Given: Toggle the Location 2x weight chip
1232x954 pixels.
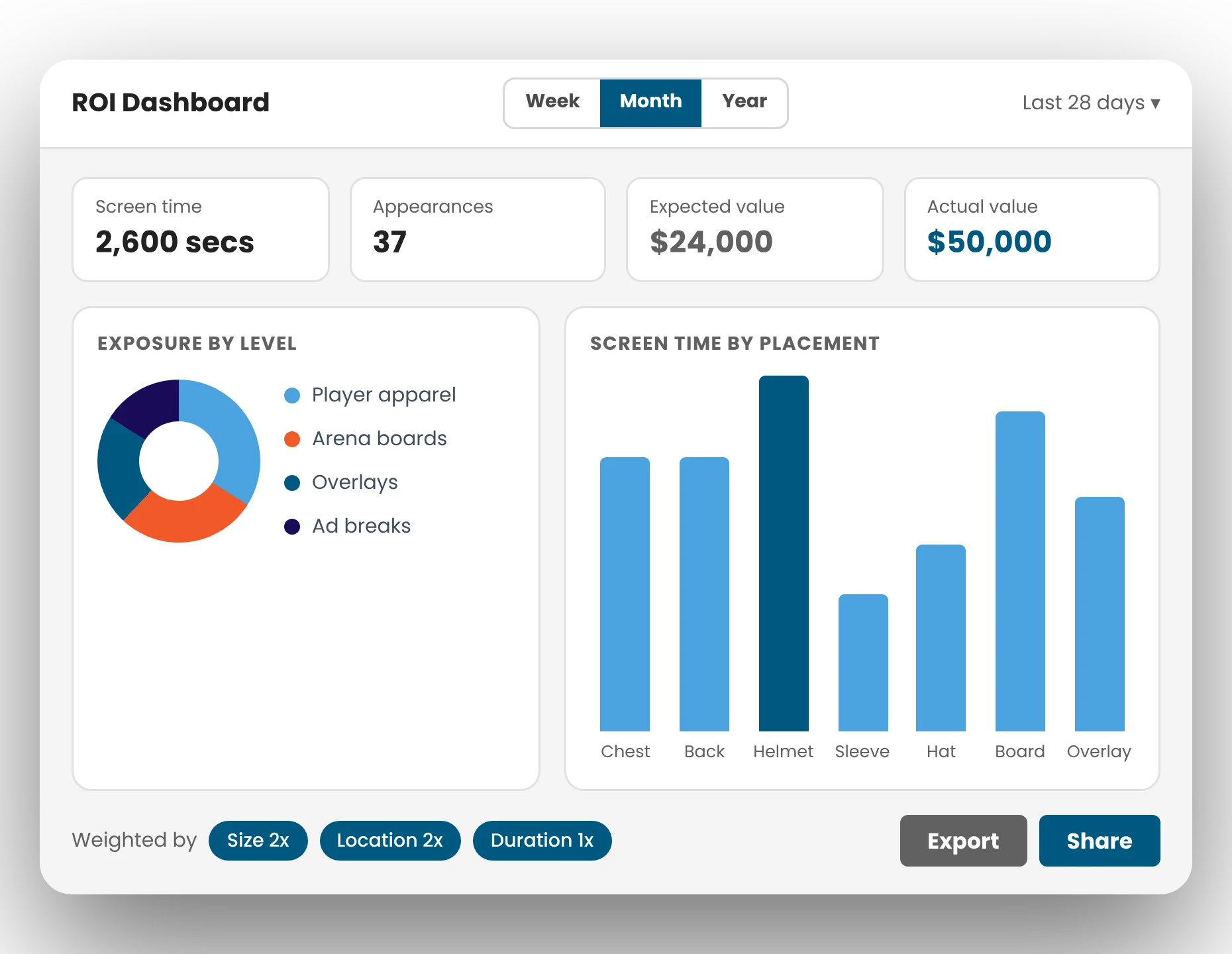Looking at the screenshot, I should [390, 840].
